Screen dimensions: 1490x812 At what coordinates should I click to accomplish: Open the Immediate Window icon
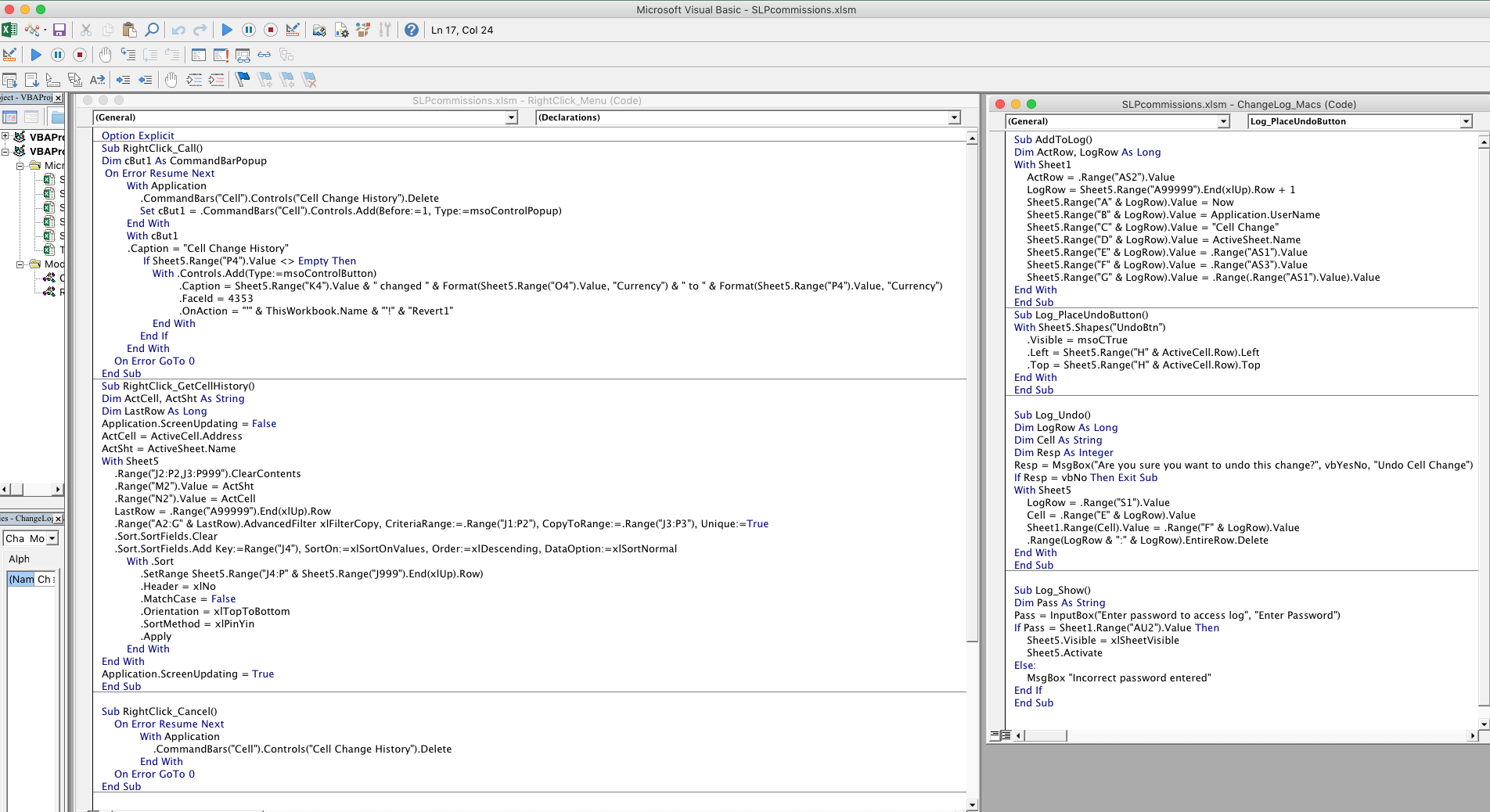coord(221,55)
